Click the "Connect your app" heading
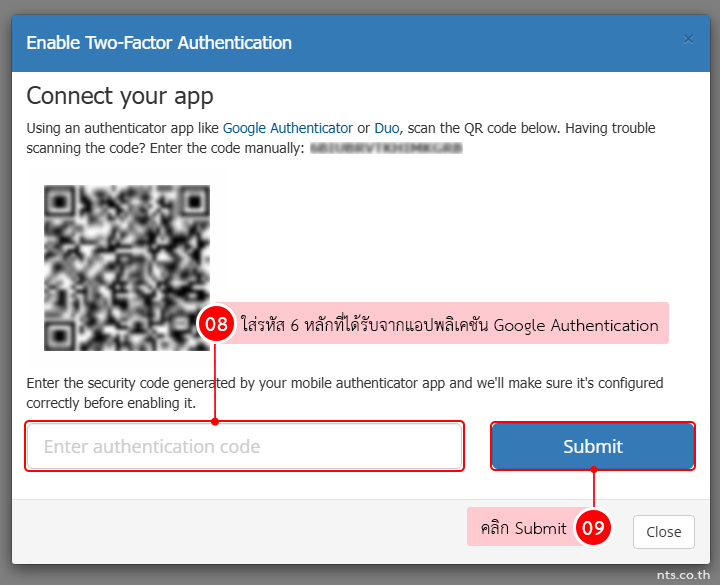The width and height of the screenshot is (720, 585). (x=120, y=96)
